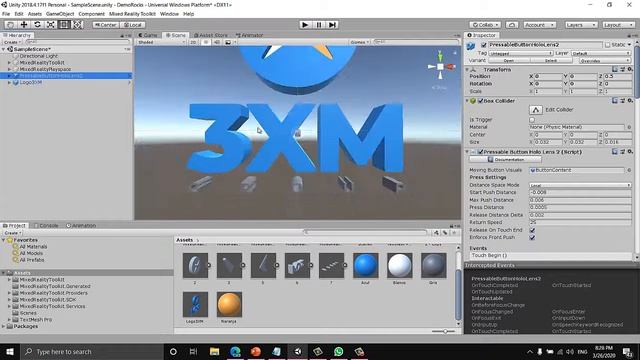
Task: Click the Pause button
Action: (319, 24)
